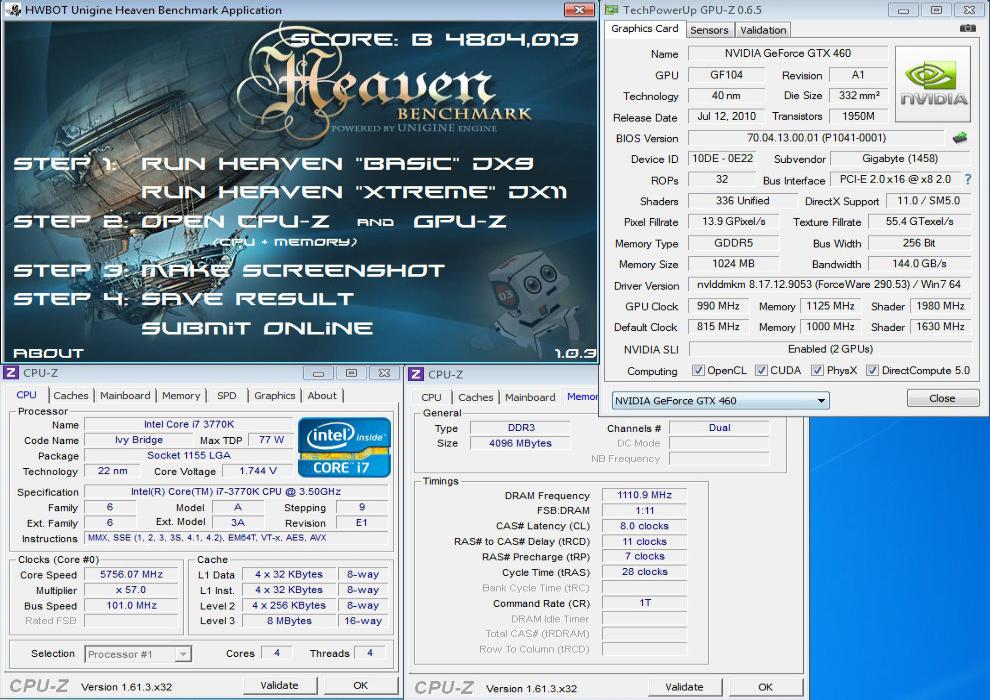The height and width of the screenshot is (700, 990).
Task: Click GPU-Z link in Heaven step 2
Action: [x=460, y=222]
